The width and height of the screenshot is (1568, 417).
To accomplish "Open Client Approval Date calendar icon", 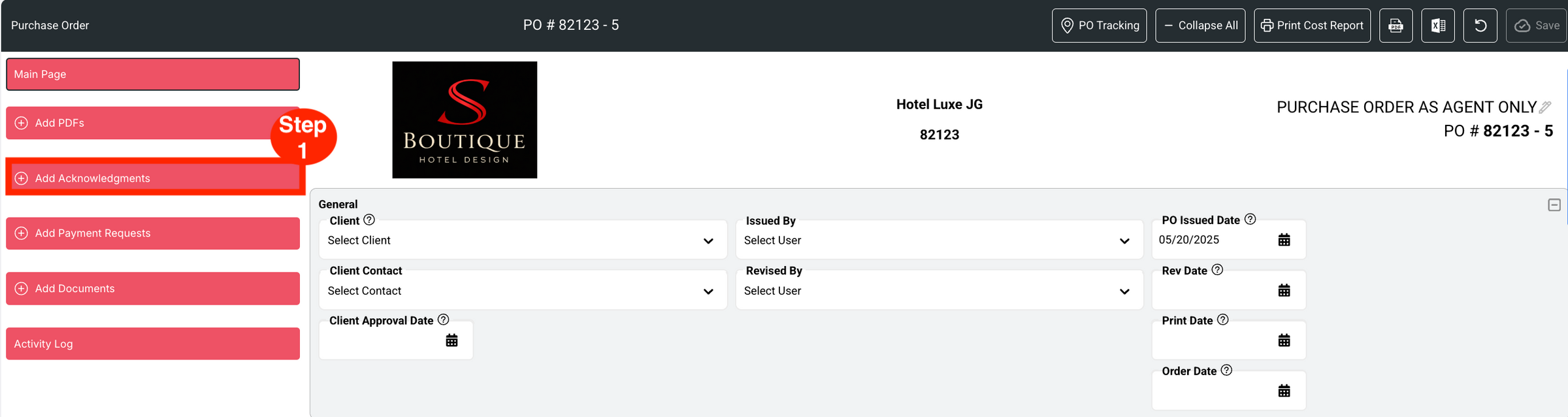I will pyautogui.click(x=451, y=341).
